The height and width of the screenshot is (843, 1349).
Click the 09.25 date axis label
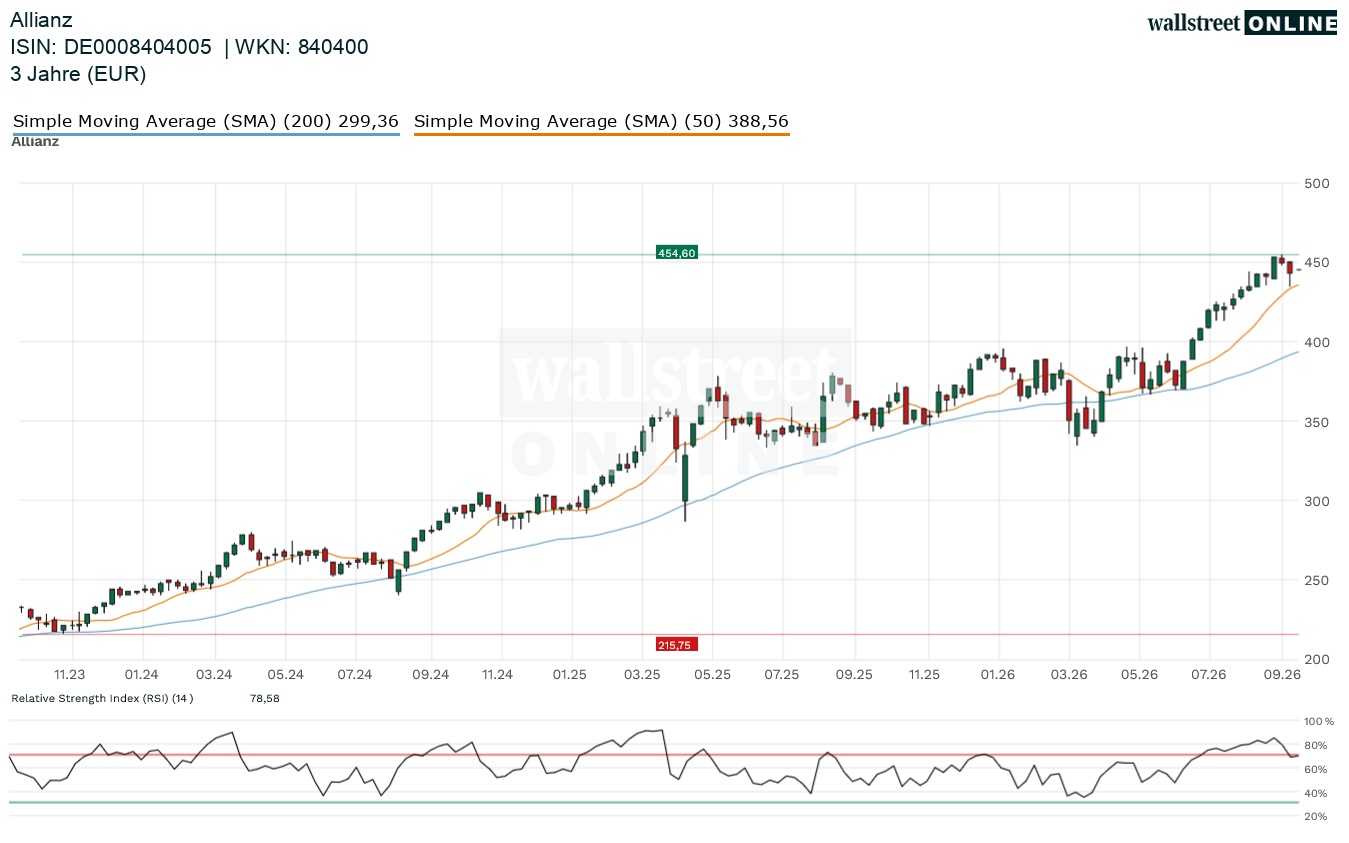(855, 675)
